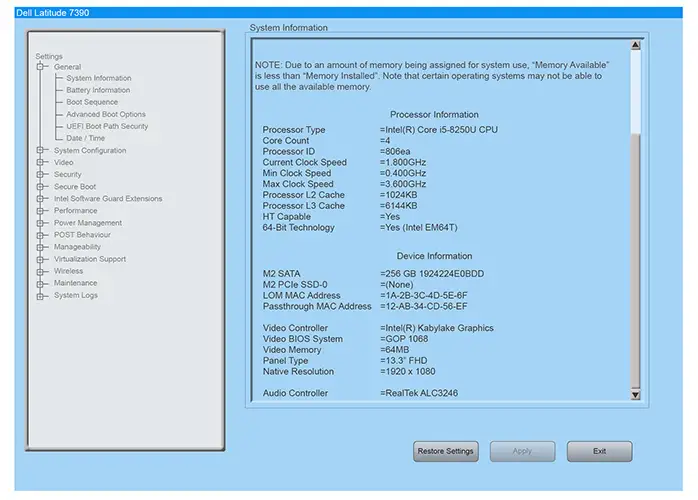
Task: Click the Passthrough MAC Address value
Action: click(424, 307)
